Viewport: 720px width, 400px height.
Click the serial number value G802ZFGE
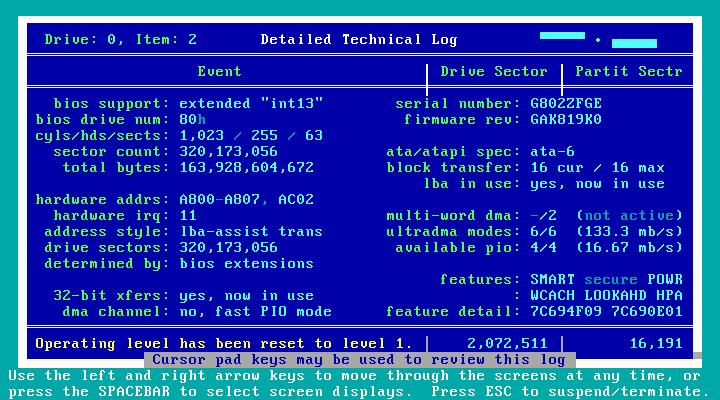(566, 104)
